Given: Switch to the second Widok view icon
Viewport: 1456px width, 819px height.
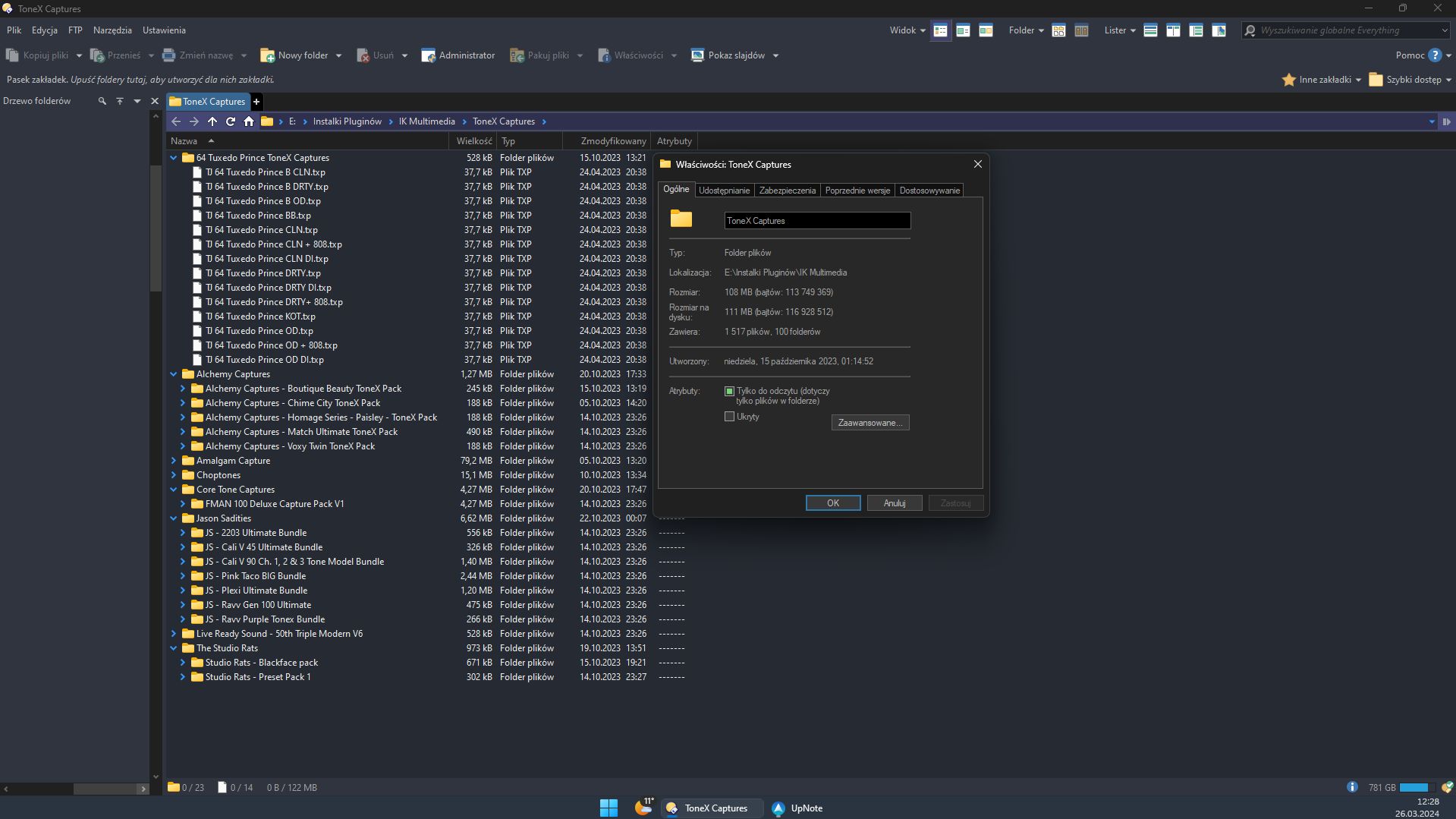Looking at the screenshot, I should tap(963, 30).
